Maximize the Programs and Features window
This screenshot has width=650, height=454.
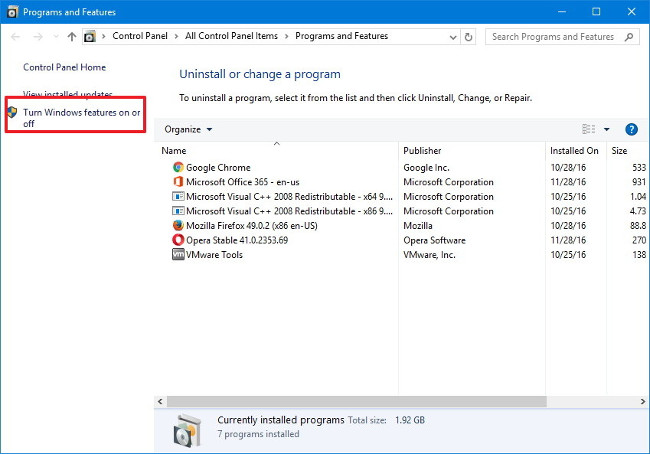pyautogui.click(x=596, y=12)
